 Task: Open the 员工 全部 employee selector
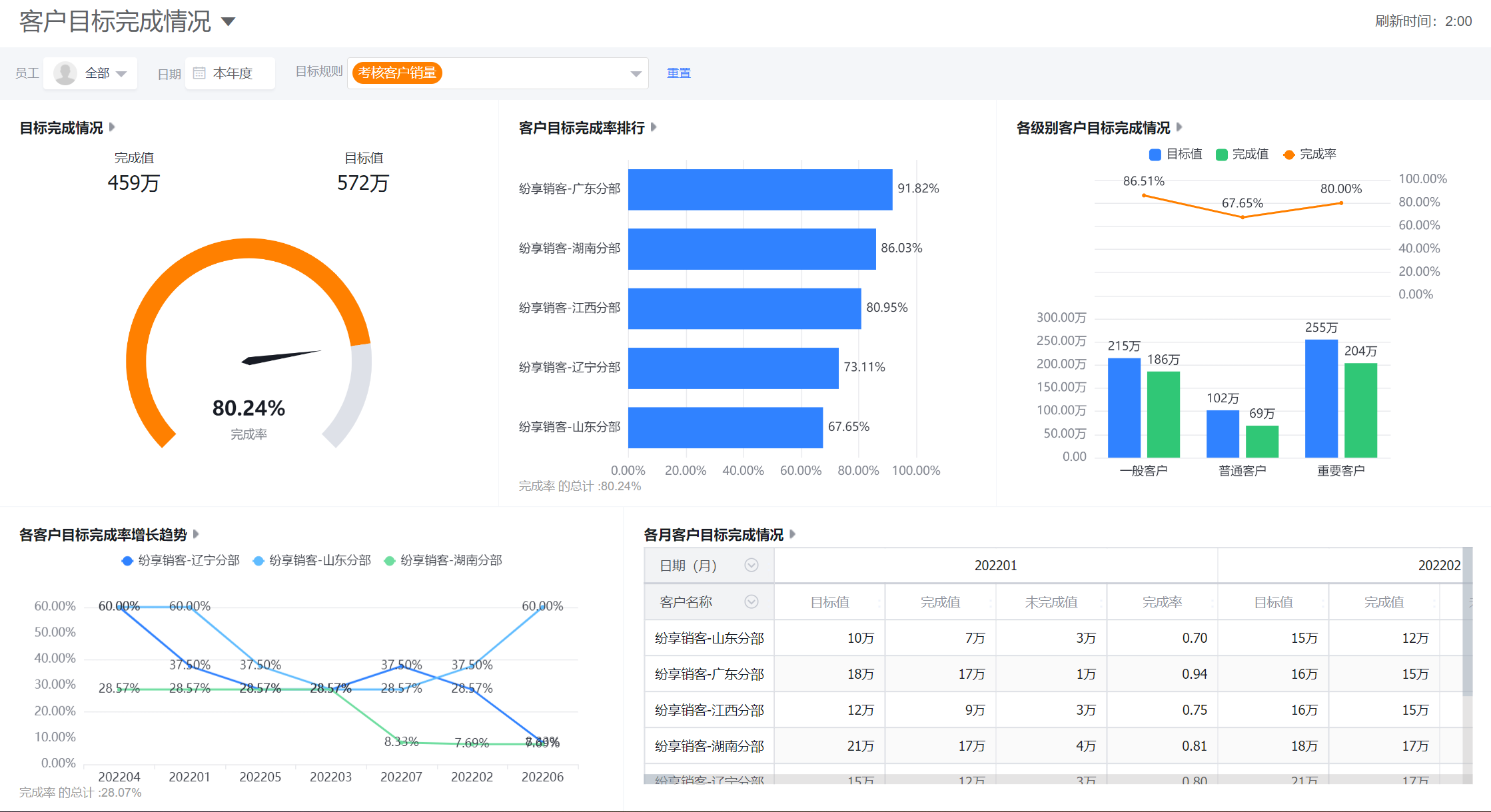[x=91, y=73]
